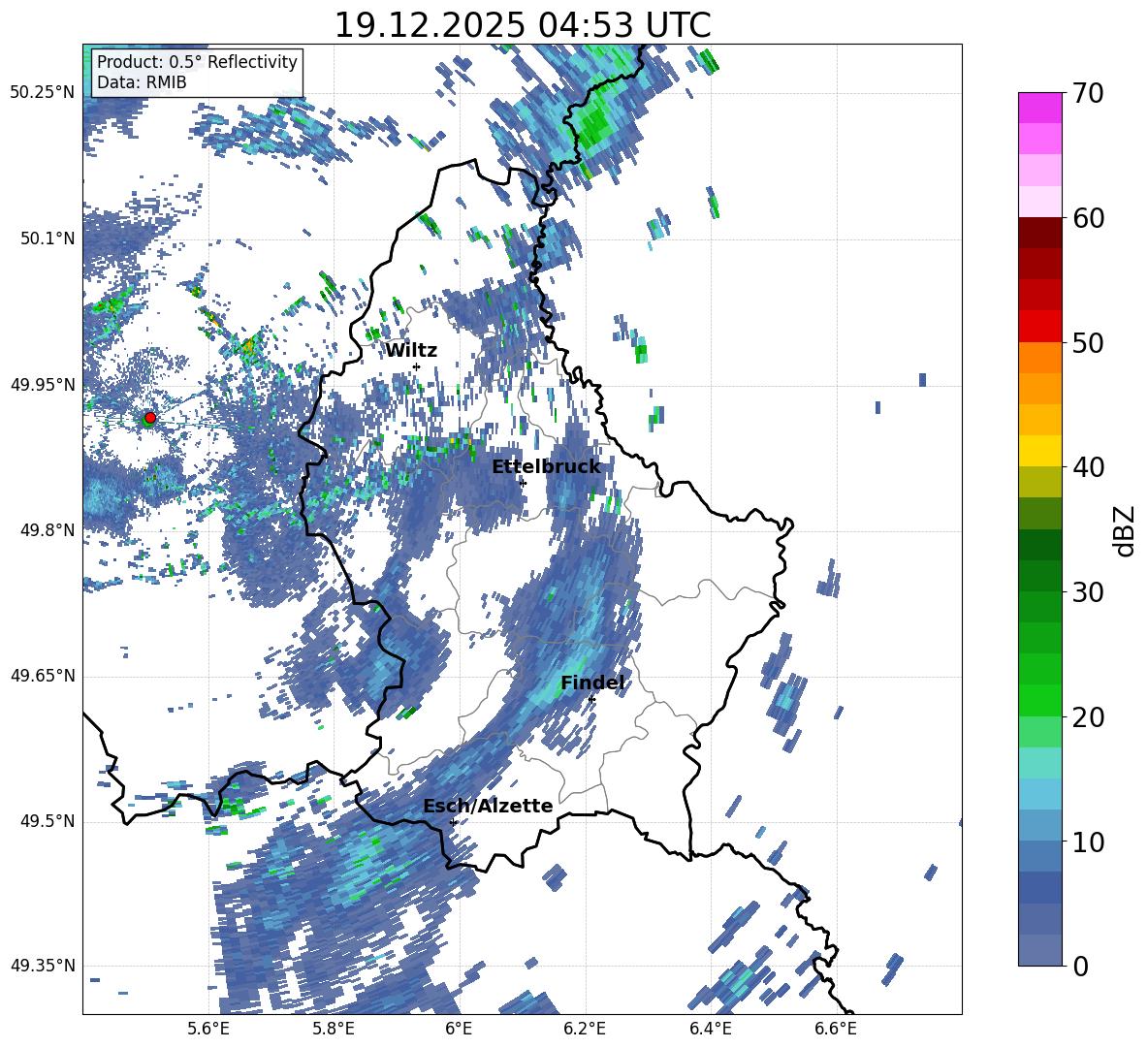The height and width of the screenshot is (1048, 1148).
Task: Click the Wiltz station cross marker
Action: click(417, 366)
